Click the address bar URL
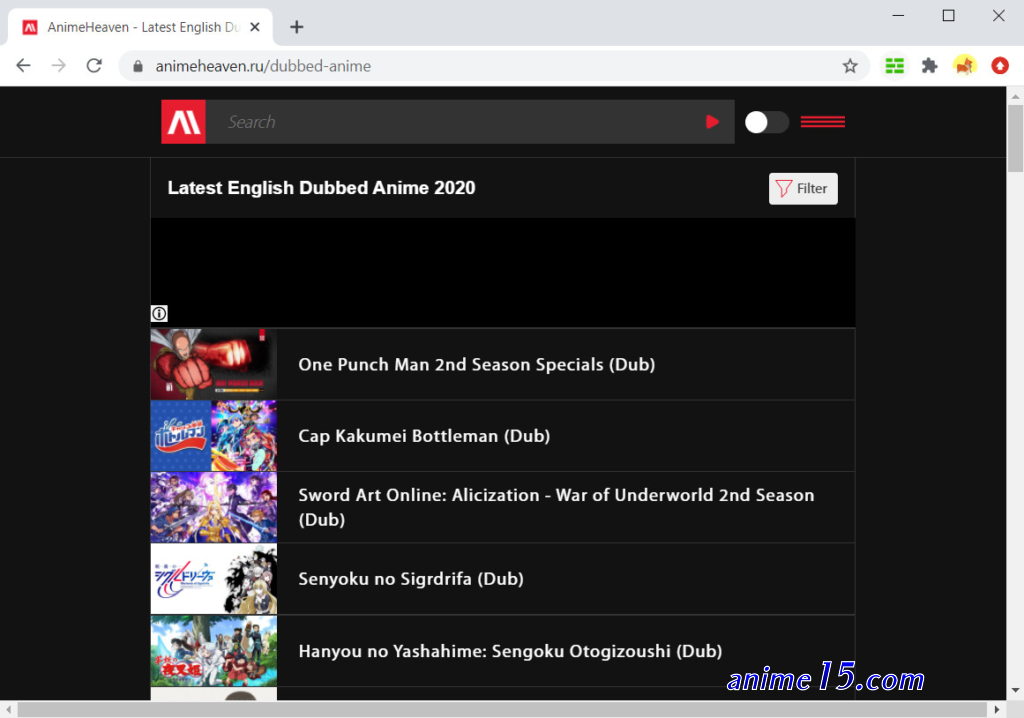 (263, 66)
